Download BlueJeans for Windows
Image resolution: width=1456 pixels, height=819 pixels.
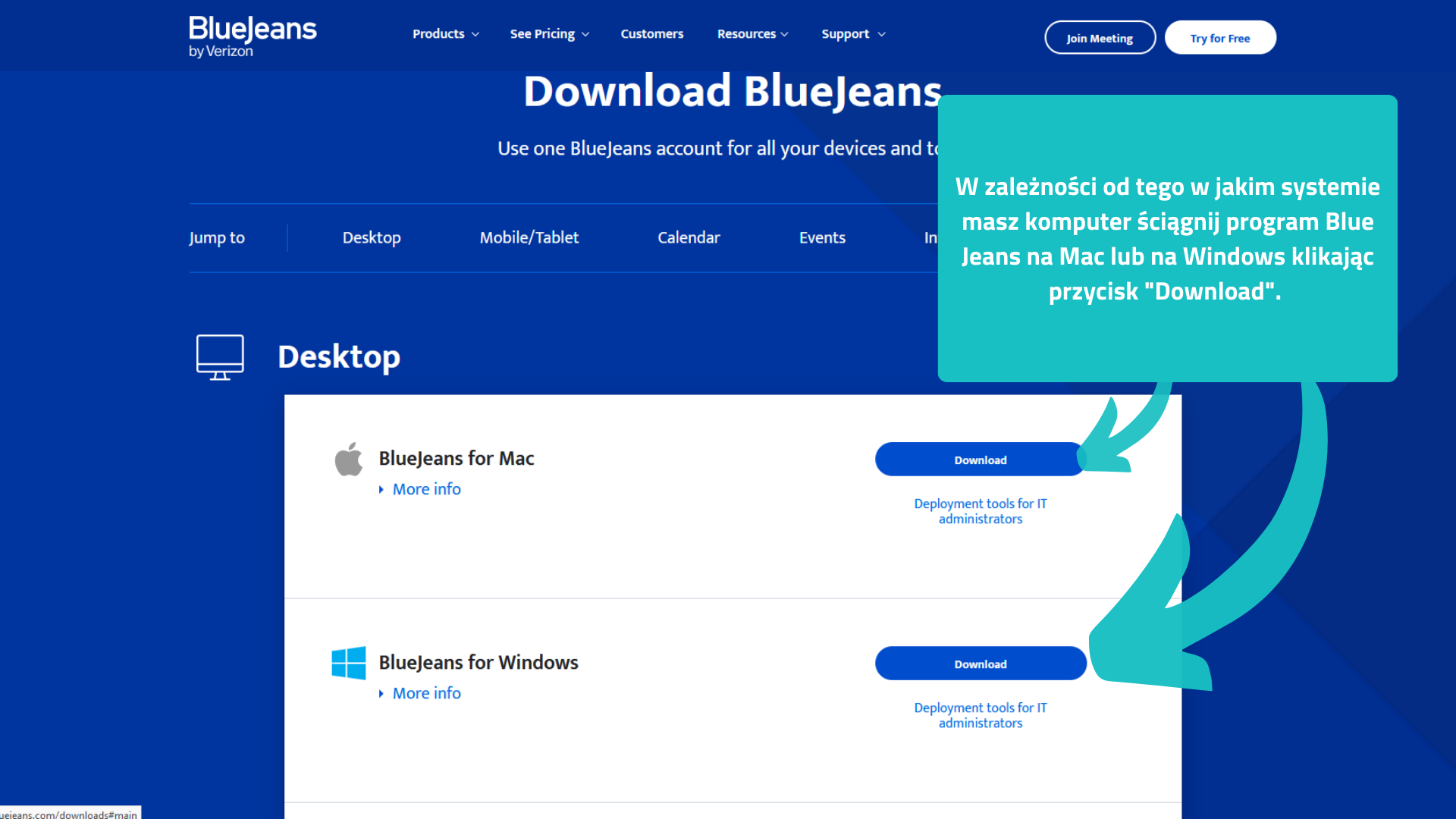tap(981, 664)
